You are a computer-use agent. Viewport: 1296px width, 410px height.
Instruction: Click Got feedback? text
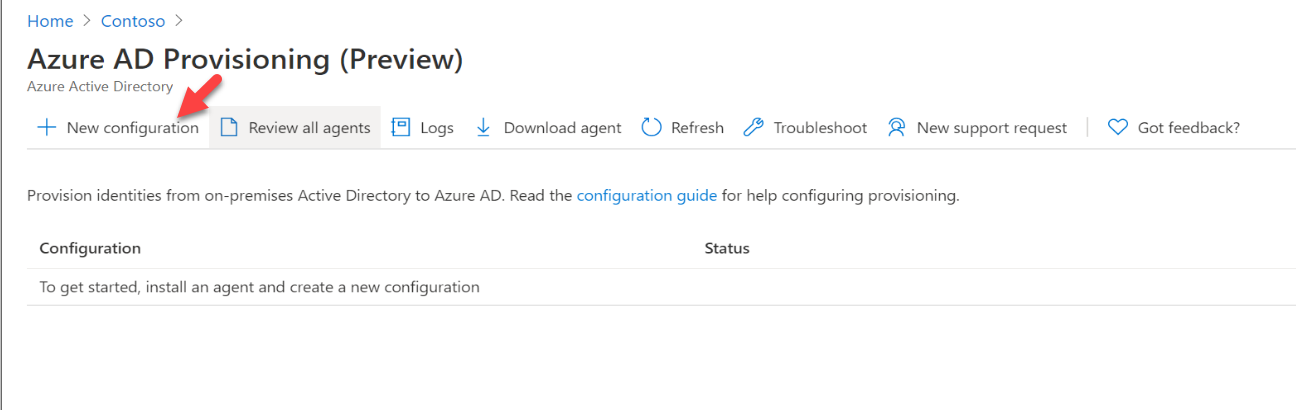click(x=1189, y=128)
